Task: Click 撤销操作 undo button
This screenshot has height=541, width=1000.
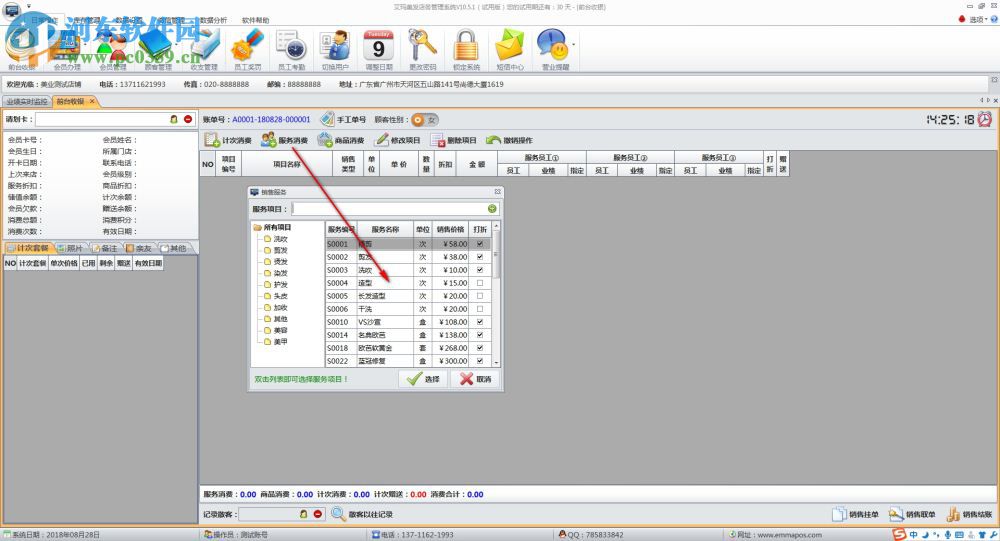Action: click(509, 140)
